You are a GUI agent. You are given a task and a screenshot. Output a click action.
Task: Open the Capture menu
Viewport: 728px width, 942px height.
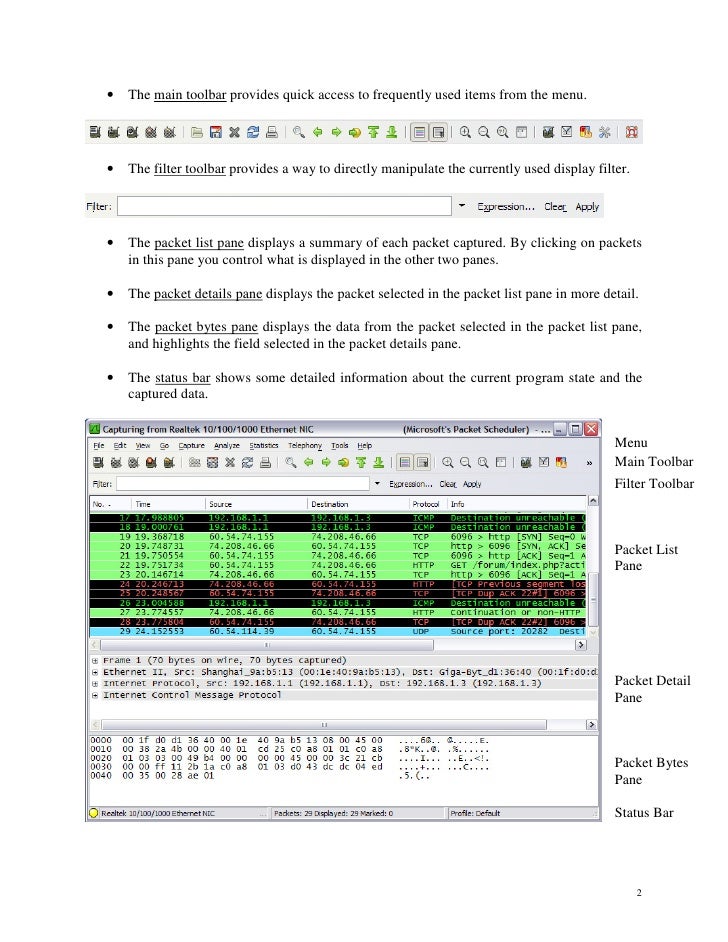click(x=192, y=446)
